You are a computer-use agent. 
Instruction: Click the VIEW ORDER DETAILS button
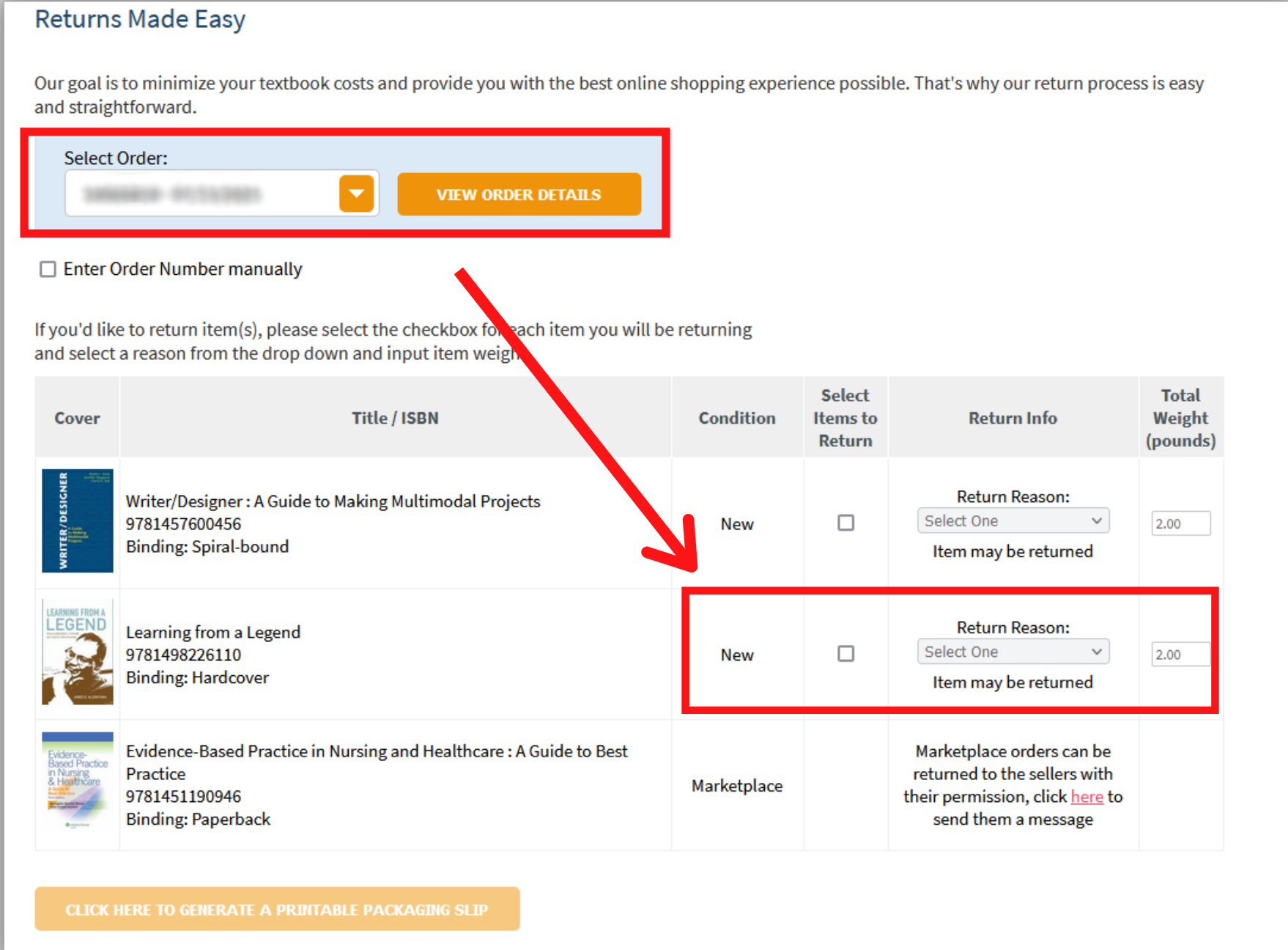[x=519, y=194]
